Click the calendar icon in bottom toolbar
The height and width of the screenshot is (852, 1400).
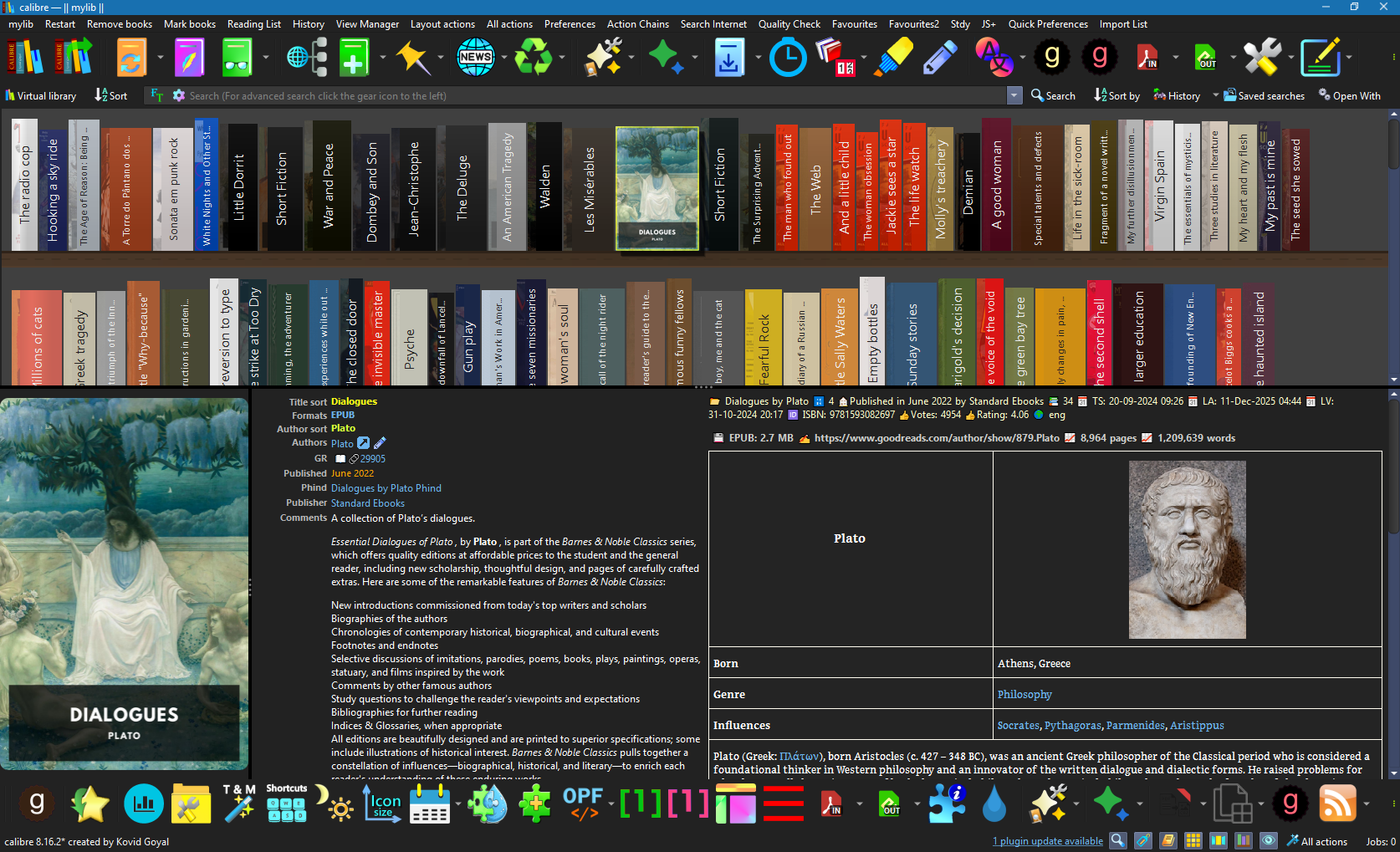430,804
